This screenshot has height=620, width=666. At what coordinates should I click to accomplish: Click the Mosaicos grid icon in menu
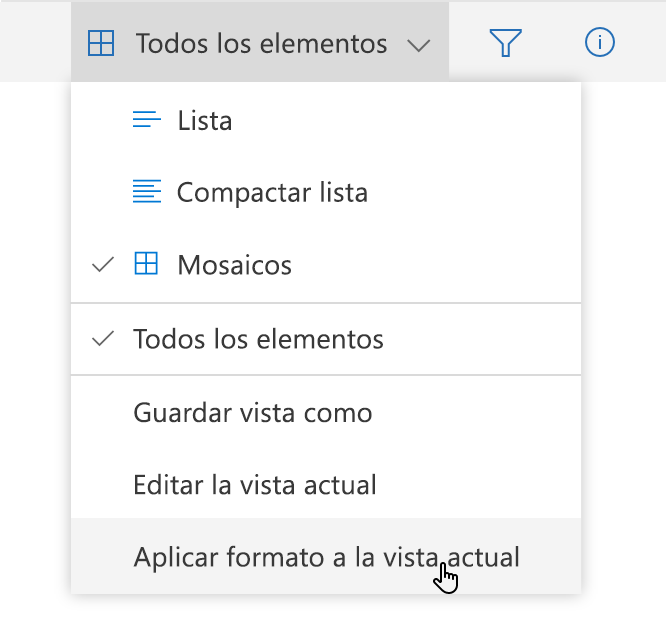point(146,265)
